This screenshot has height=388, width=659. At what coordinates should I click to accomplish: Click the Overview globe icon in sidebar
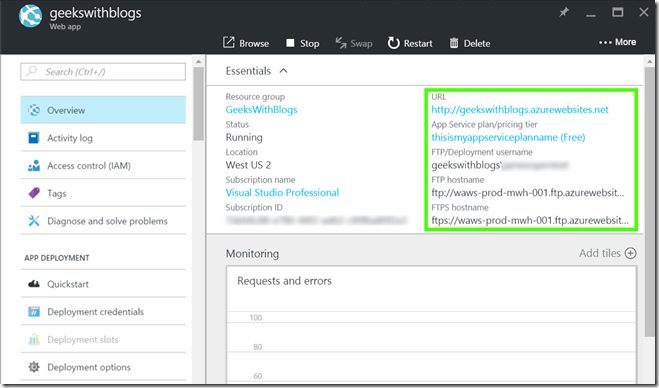click(x=34, y=110)
